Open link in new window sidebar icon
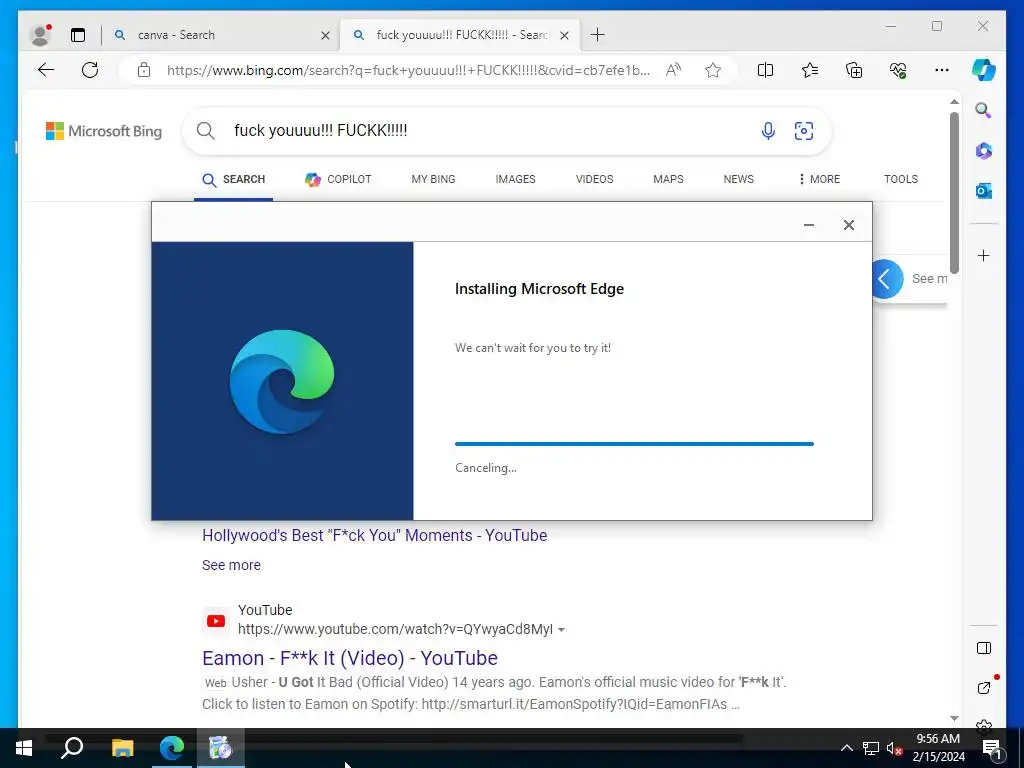 click(x=984, y=688)
